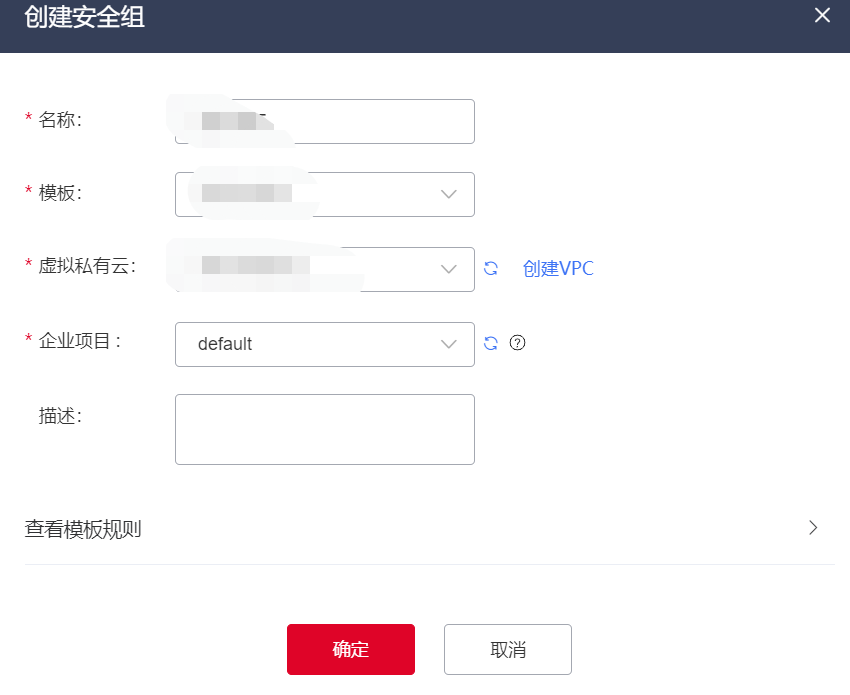Open the 企业项目 dropdown showing default
The height and width of the screenshot is (695, 850).
(324, 344)
